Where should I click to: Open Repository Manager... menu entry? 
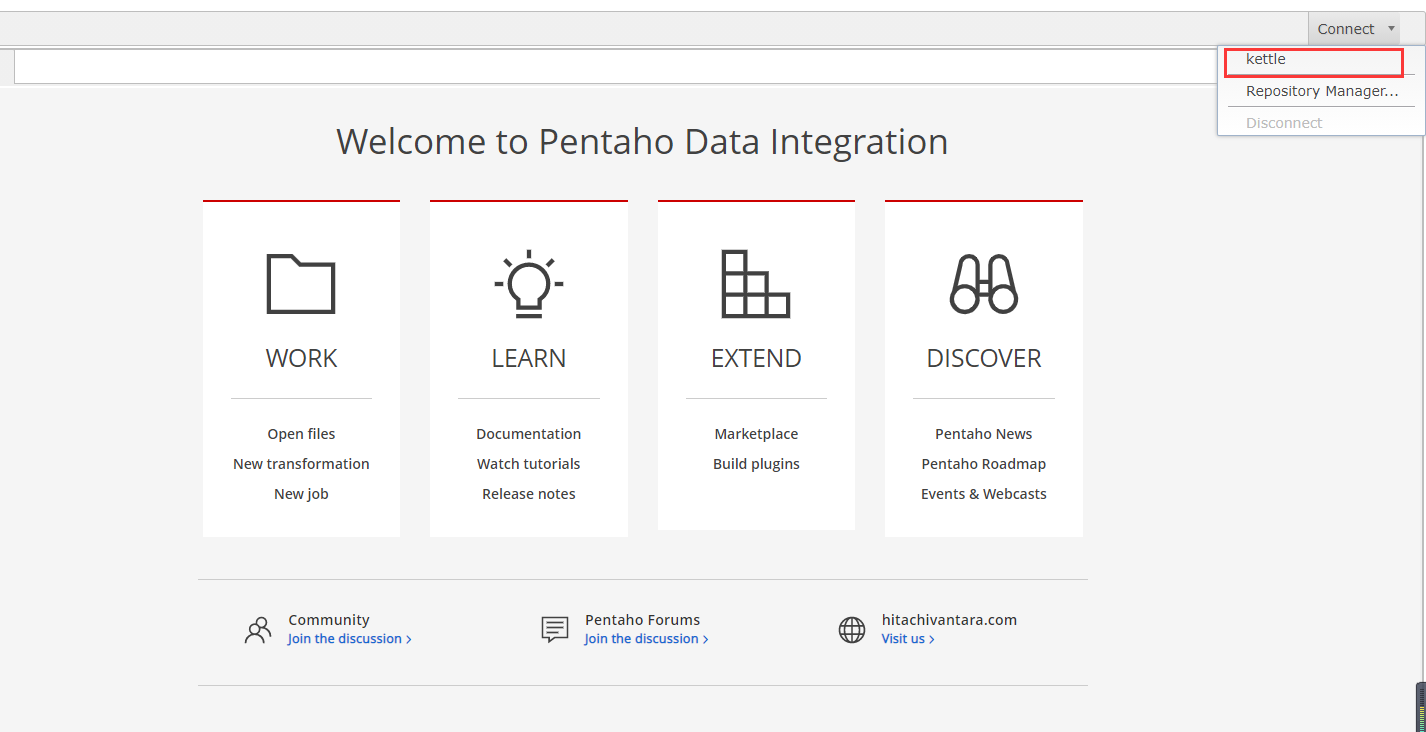(1321, 91)
